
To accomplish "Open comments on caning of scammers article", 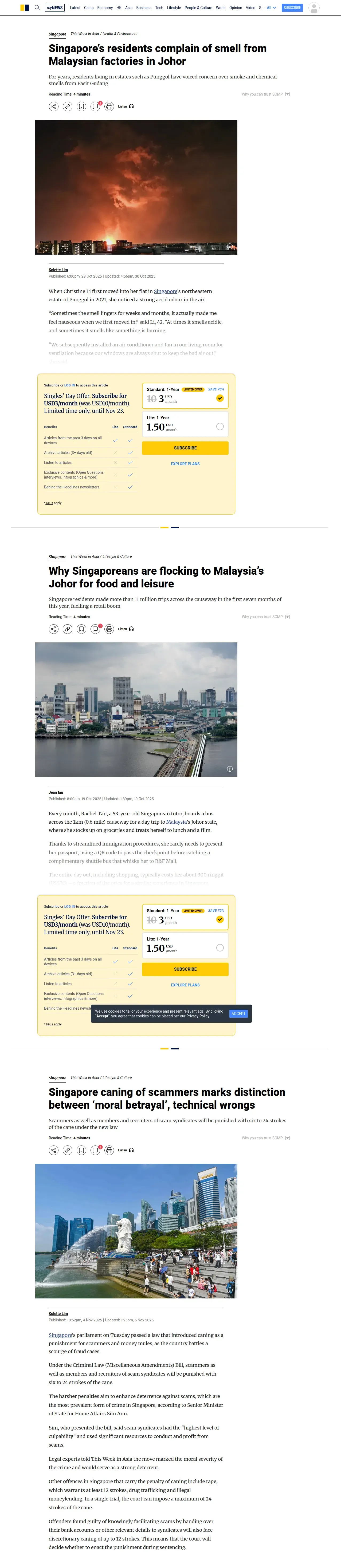I will pyautogui.click(x=96, y=1150).
